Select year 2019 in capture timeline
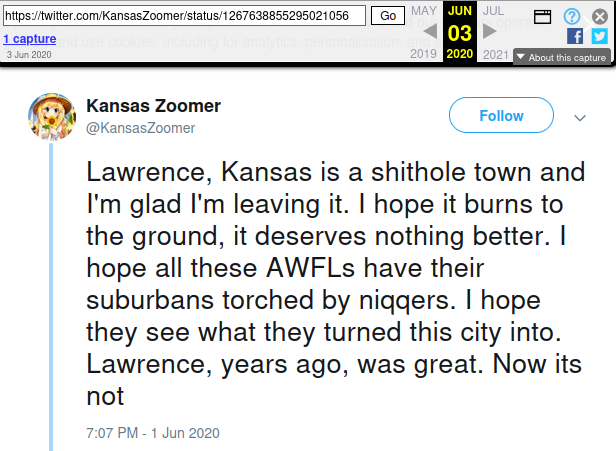Viewport: 616px width, 451px height. click(424, 53)
